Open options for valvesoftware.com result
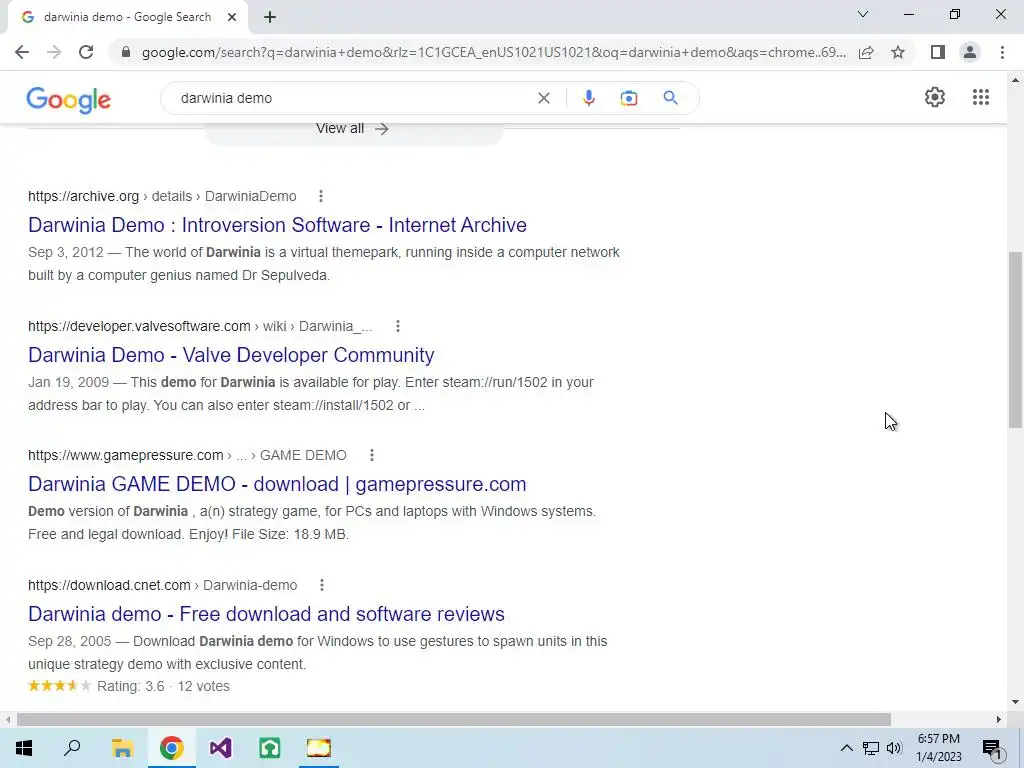Viewport: 1024px width, 768px height. tap(398, 326)
